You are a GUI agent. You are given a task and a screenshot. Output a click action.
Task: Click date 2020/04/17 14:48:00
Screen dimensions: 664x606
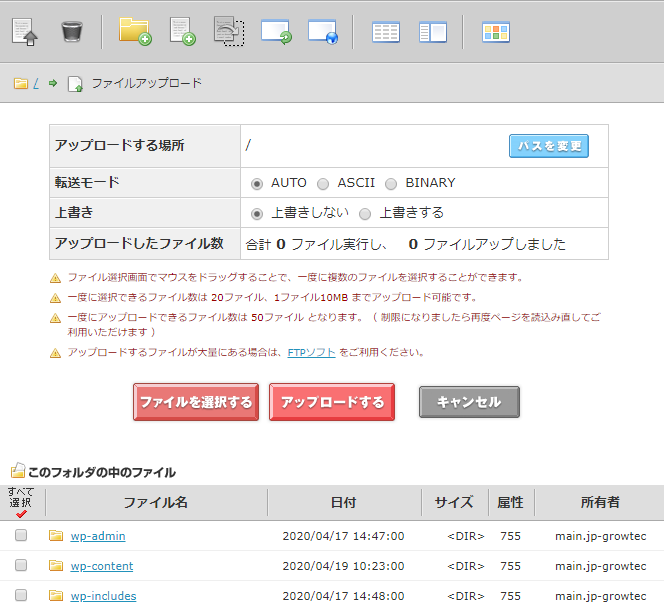(343, 596)
